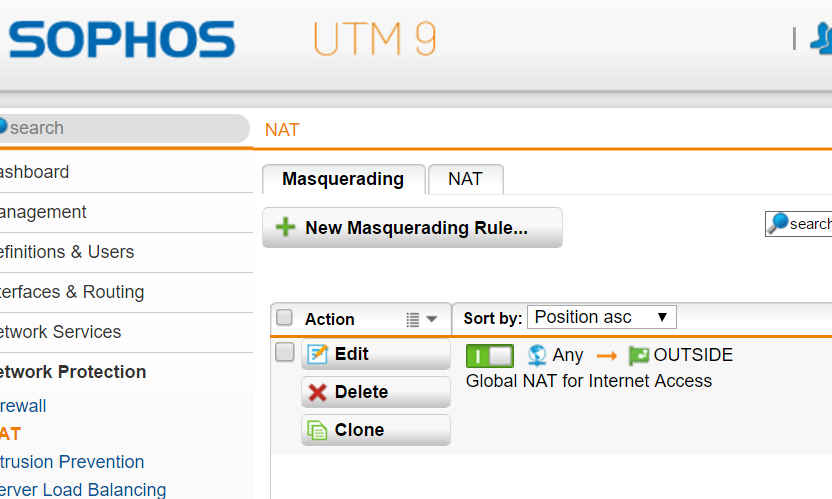Toggle the masquerading rule status switch off

point(490,356)
